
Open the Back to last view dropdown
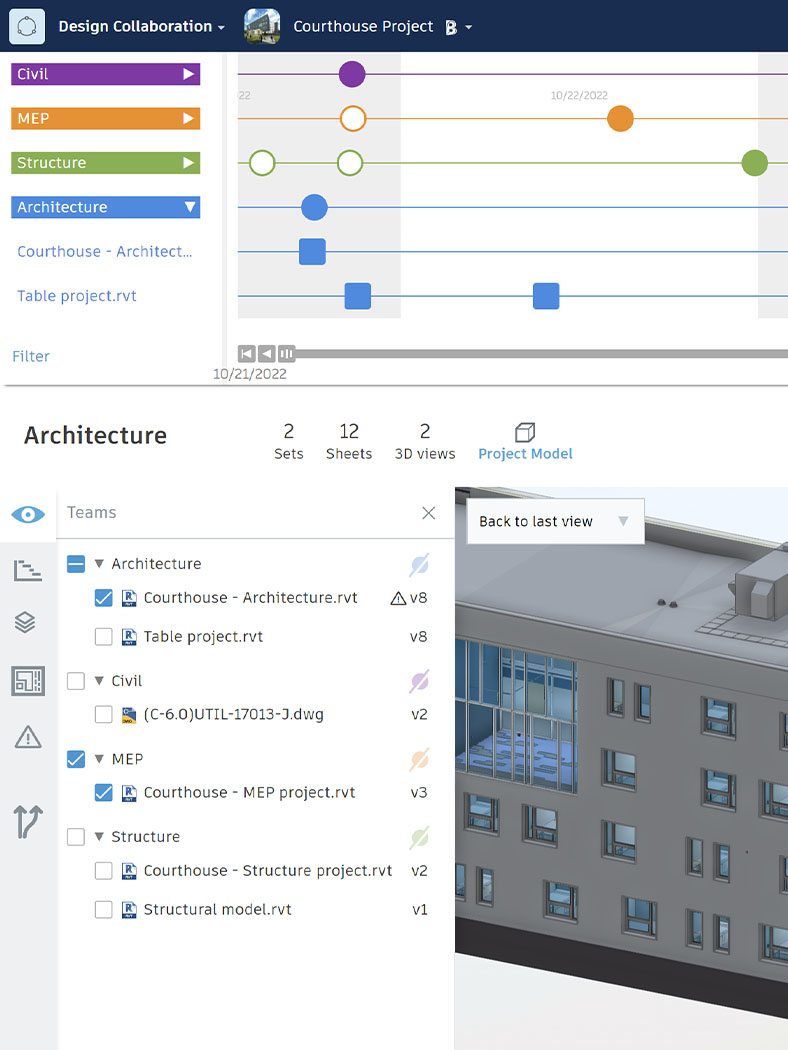tap(555, 521)
